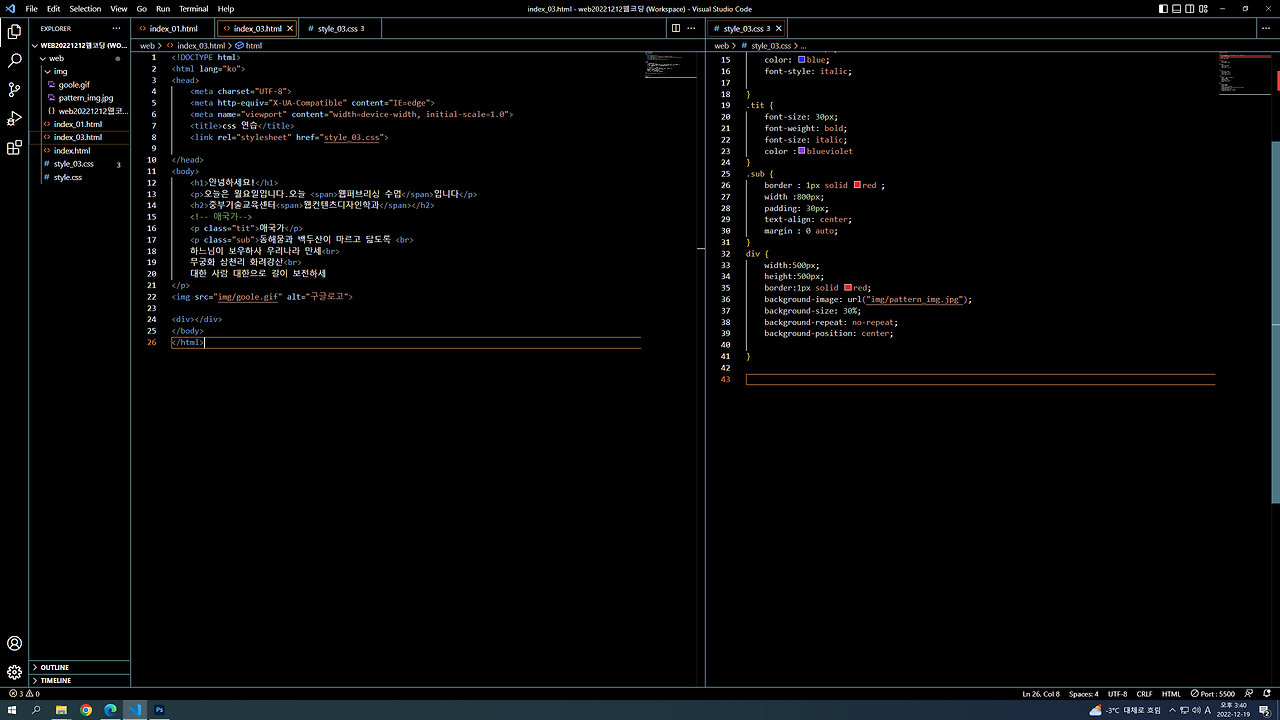Click the Ln 26, Col 8 status item
This screenshot has height=720, width=1280.
tap(1040, 694)
